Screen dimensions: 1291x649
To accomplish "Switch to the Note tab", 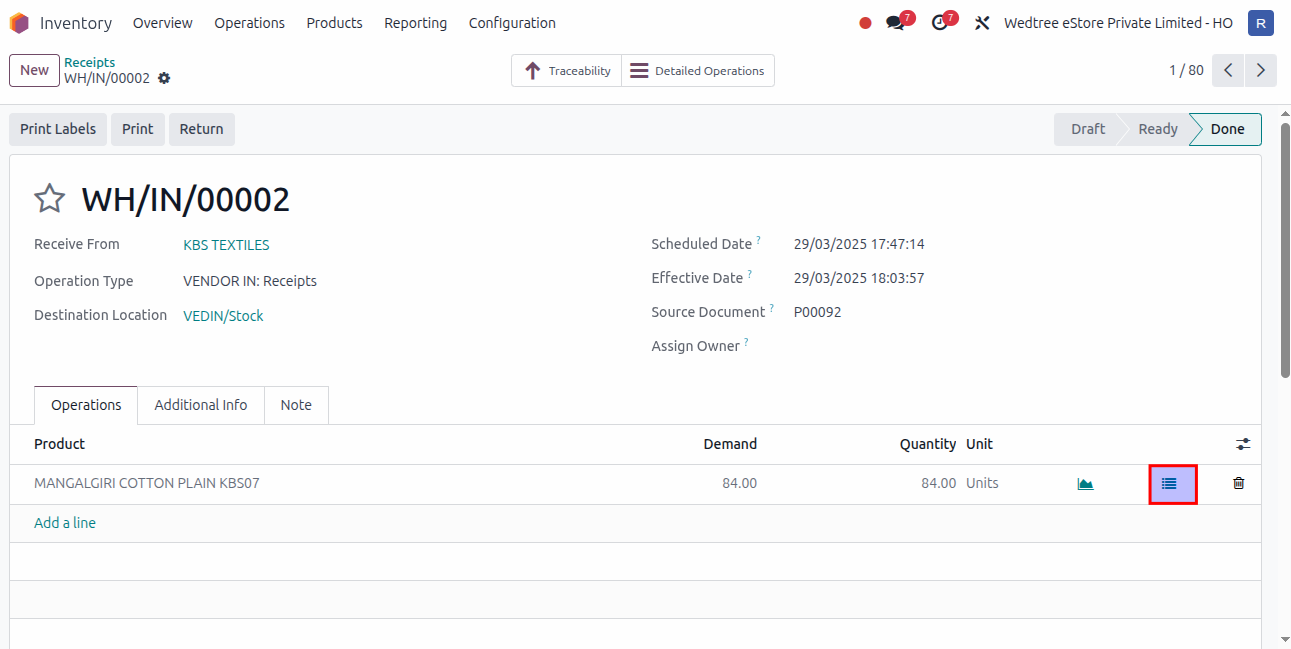I will (296, 405).
